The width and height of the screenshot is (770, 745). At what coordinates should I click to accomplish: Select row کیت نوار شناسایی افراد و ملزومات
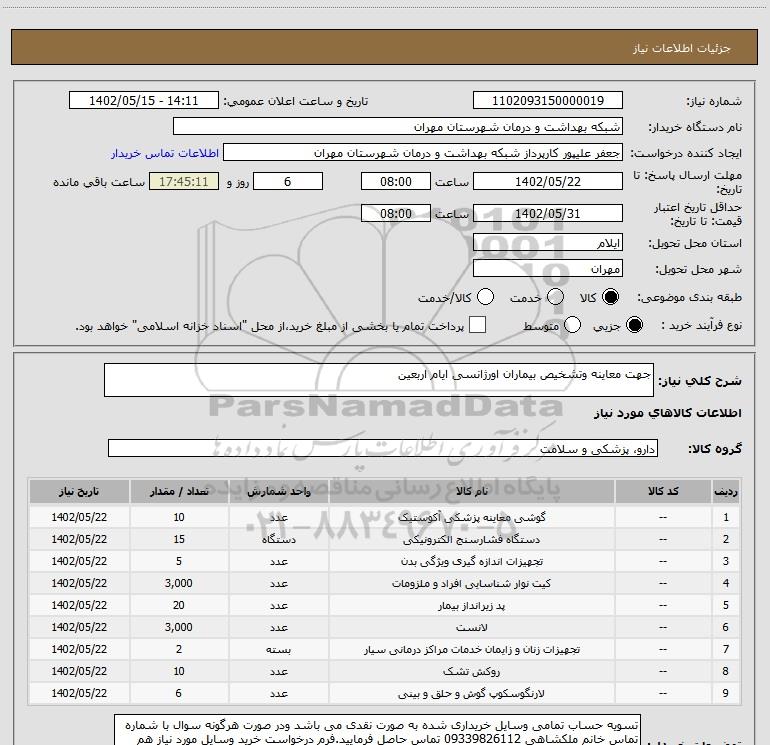click(385, 583)
